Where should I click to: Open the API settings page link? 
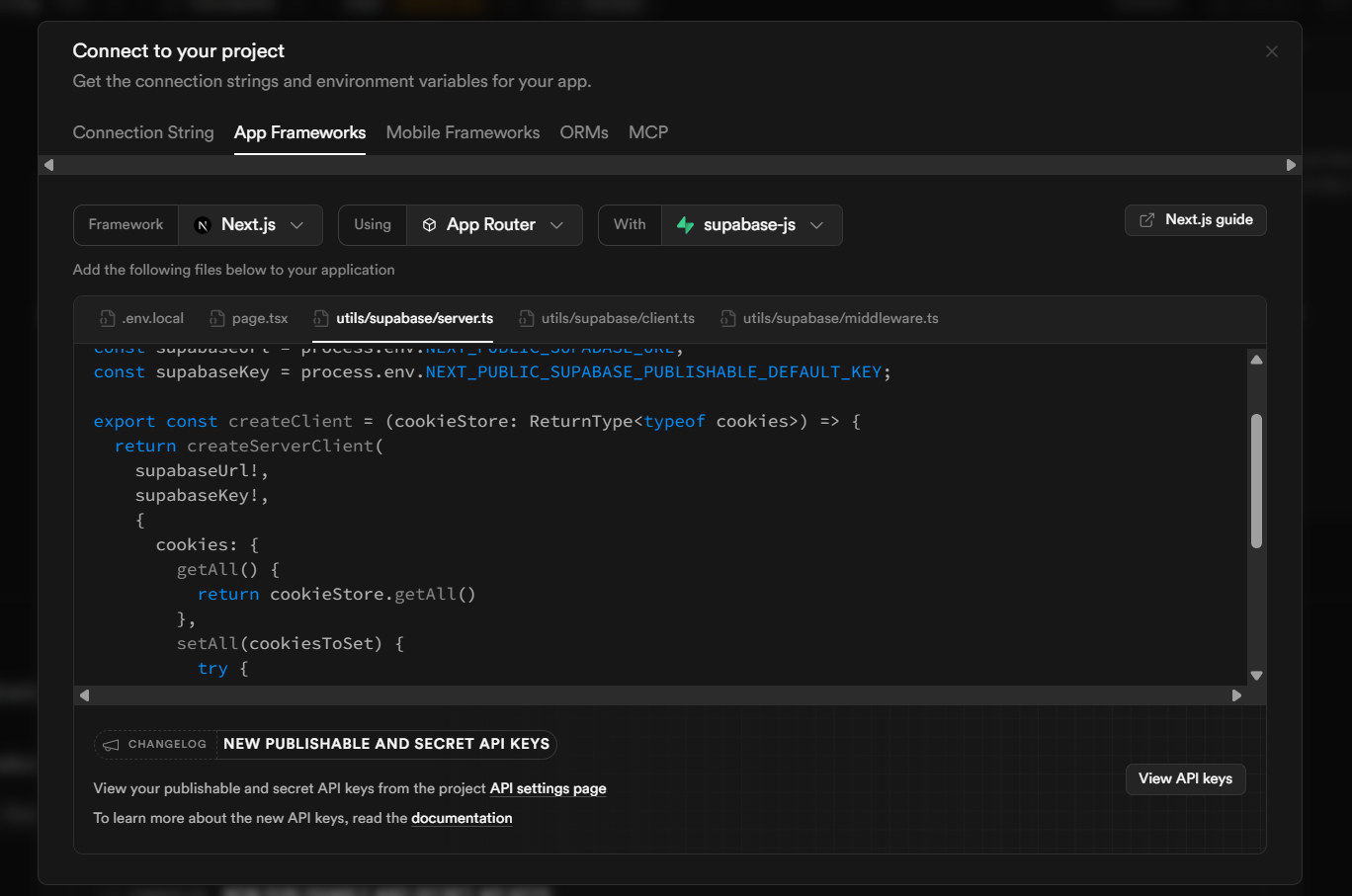(x=548, y=788)
